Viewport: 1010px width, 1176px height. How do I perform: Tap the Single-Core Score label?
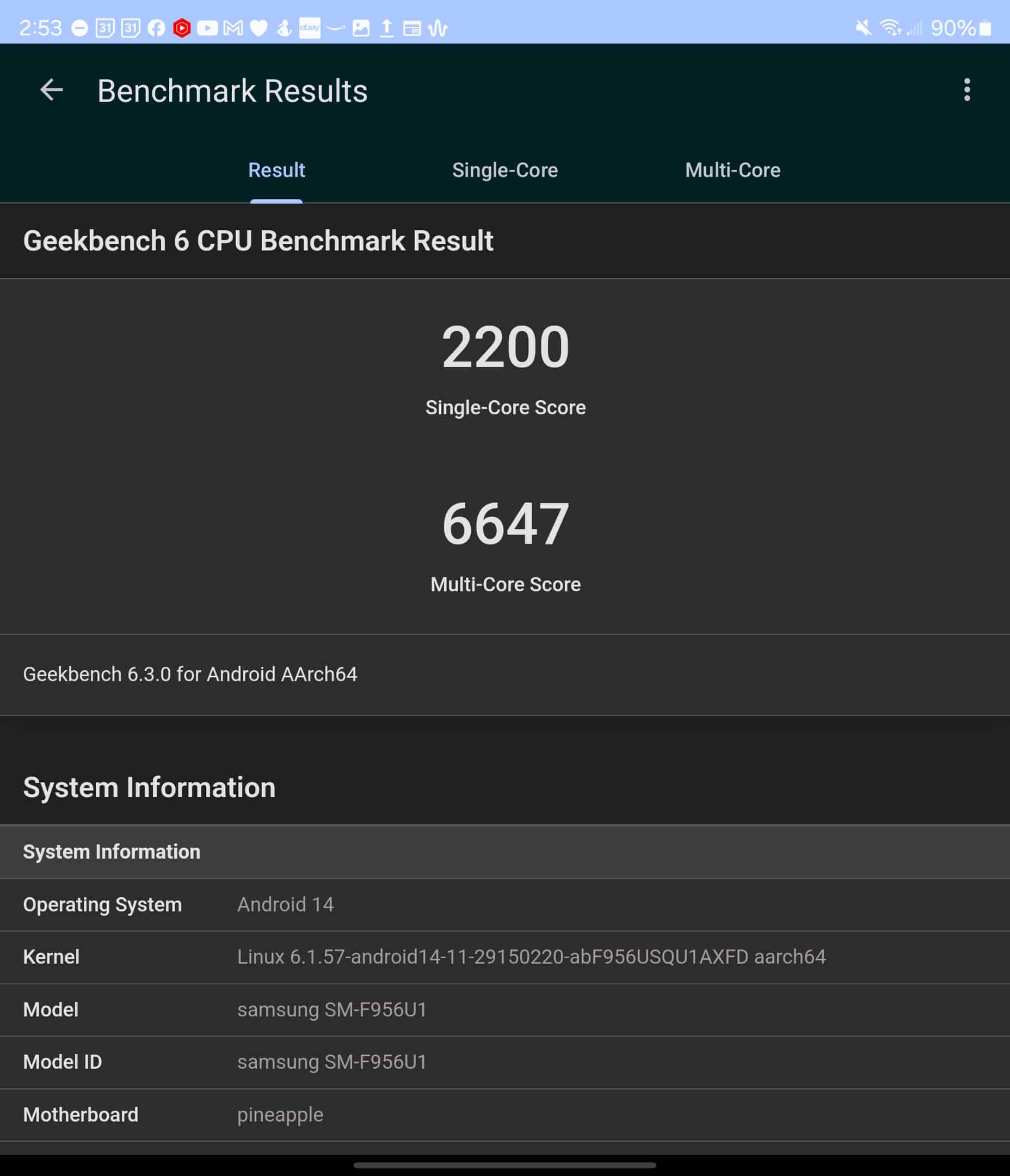(x=505, y=407)
